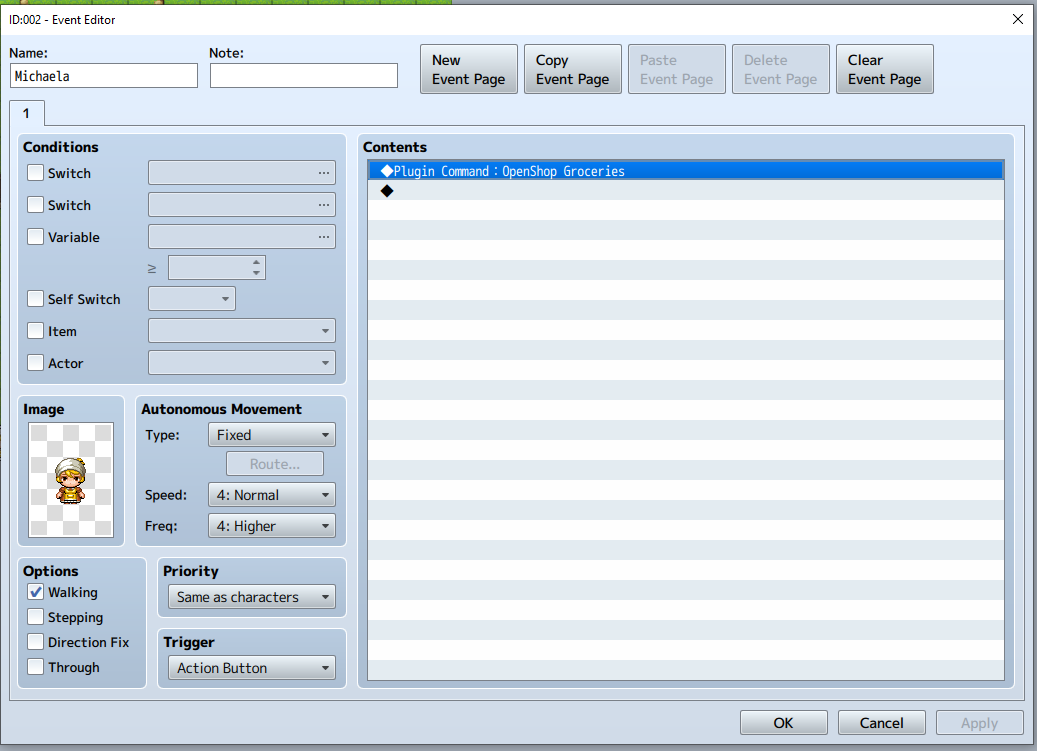
Task: Open the Speed dropdown showing 4: Normal
Action: coord(272,494)
